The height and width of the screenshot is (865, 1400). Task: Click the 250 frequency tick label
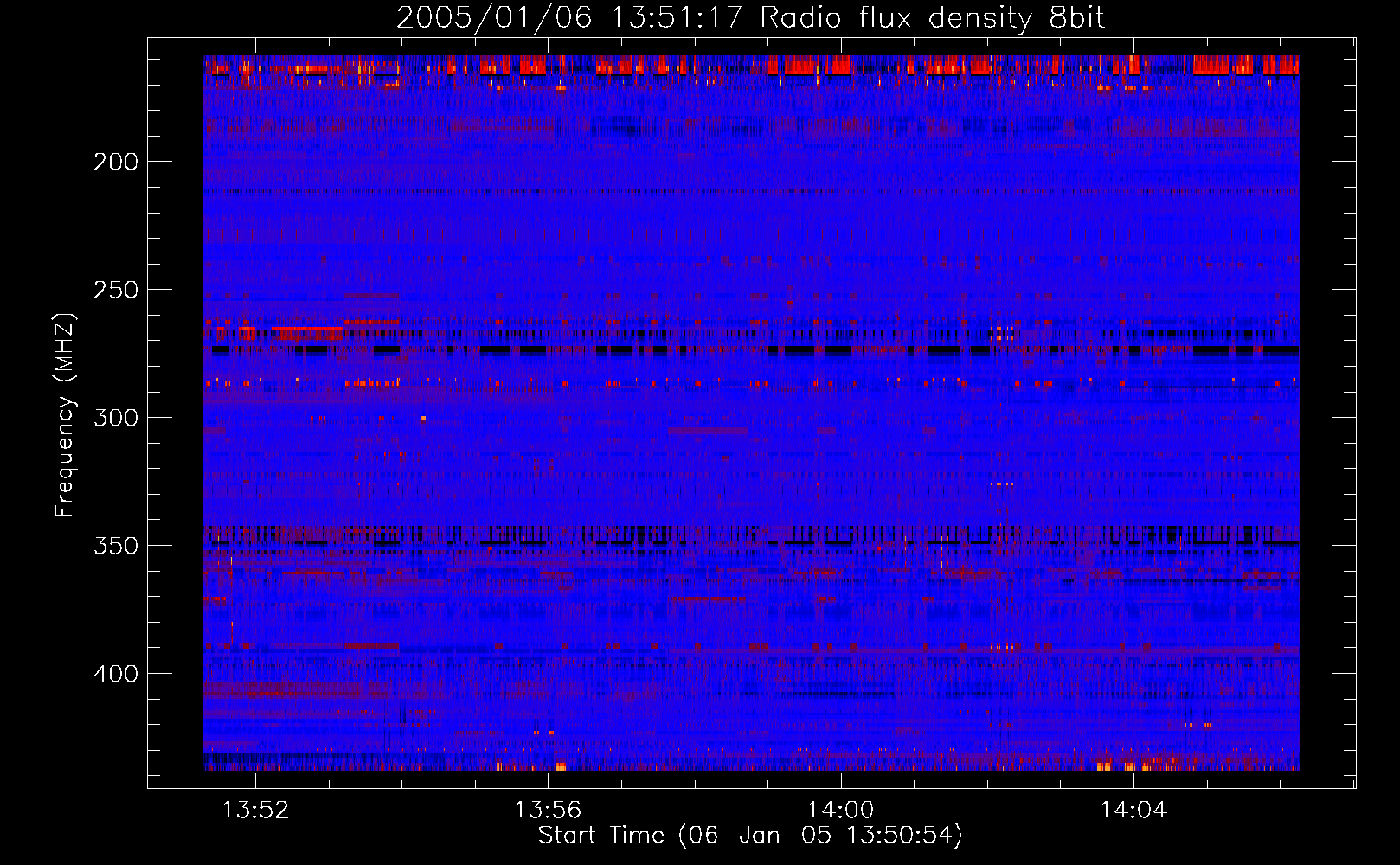(116, 290)
